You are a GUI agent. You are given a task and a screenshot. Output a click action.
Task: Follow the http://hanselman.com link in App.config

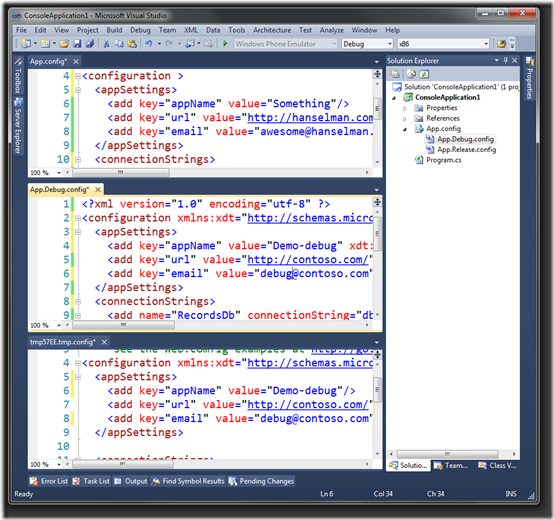click(310, 118)
